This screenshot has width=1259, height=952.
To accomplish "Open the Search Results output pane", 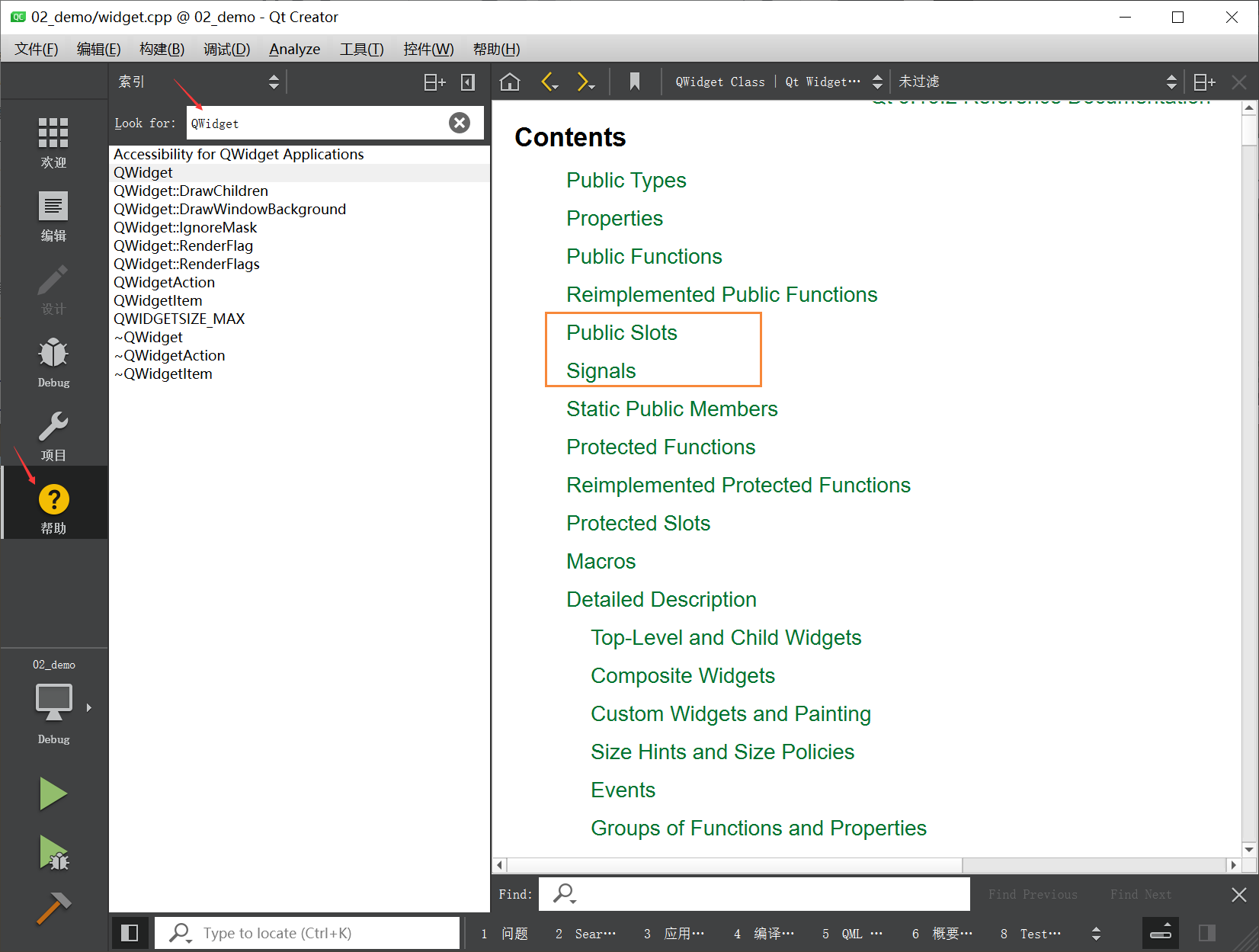I will 585,933.
